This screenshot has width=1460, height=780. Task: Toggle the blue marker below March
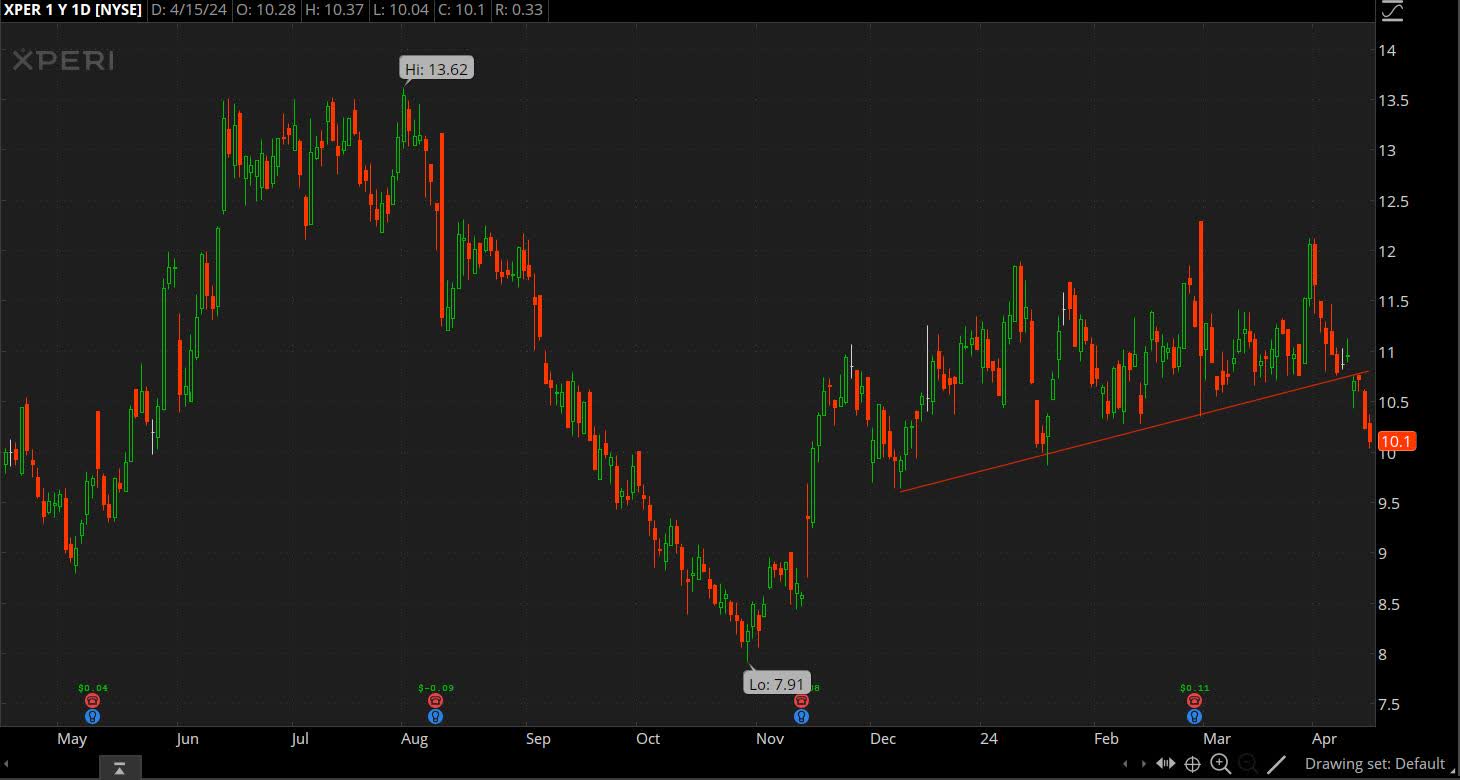tap(1194, 716)
